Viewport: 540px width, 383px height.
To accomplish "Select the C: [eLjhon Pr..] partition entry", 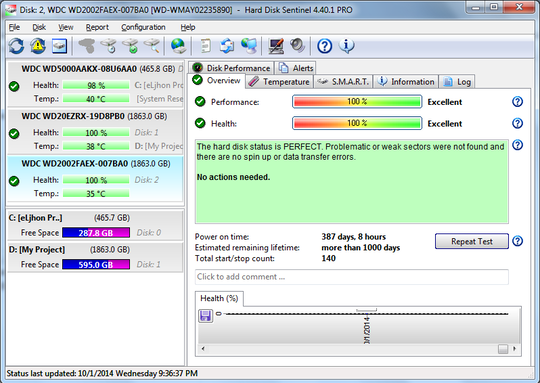I will (95, 225).
